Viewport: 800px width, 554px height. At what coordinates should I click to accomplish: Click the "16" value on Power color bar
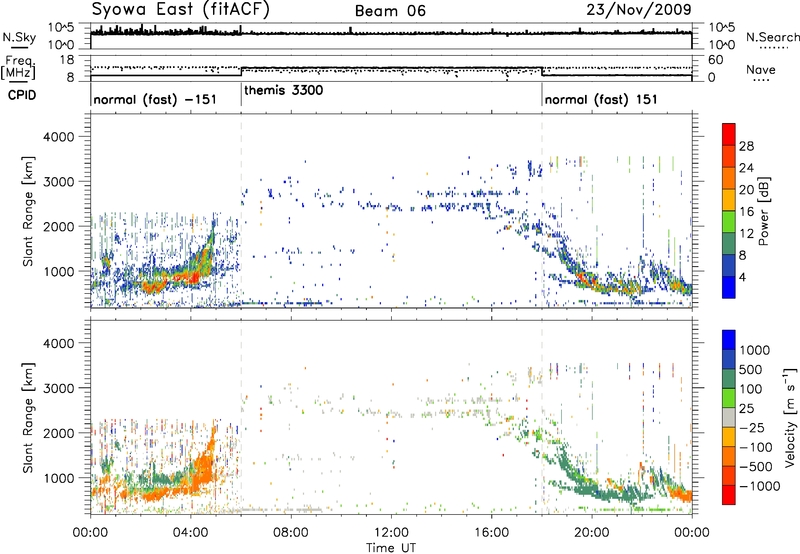tap(746, 212)
